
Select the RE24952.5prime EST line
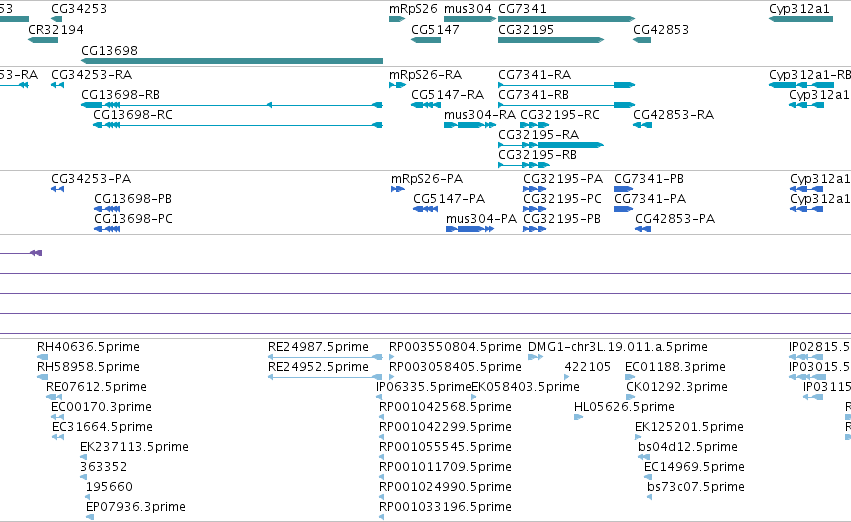click(325, 377)
